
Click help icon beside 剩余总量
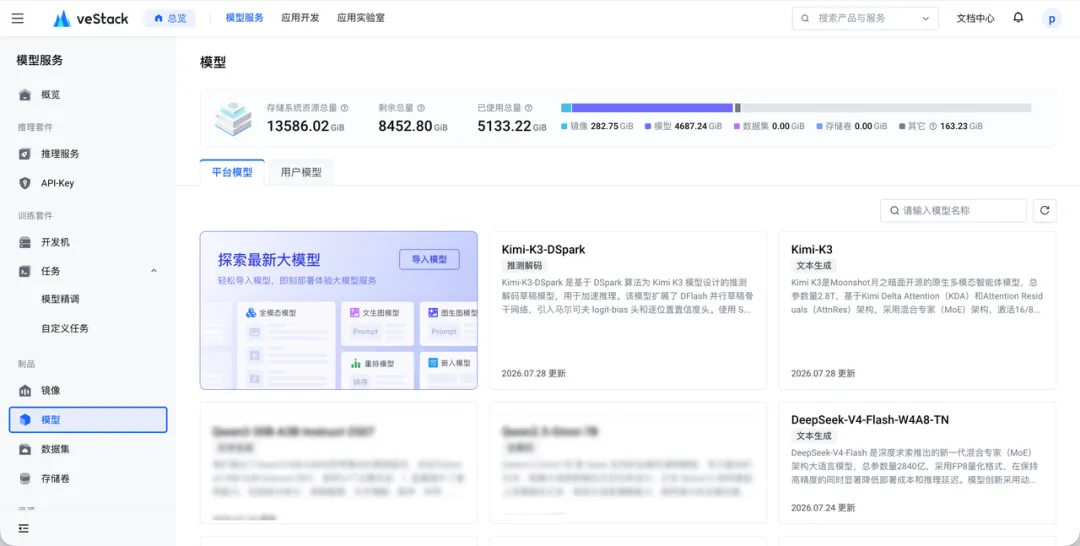click(x=421, y=108)
